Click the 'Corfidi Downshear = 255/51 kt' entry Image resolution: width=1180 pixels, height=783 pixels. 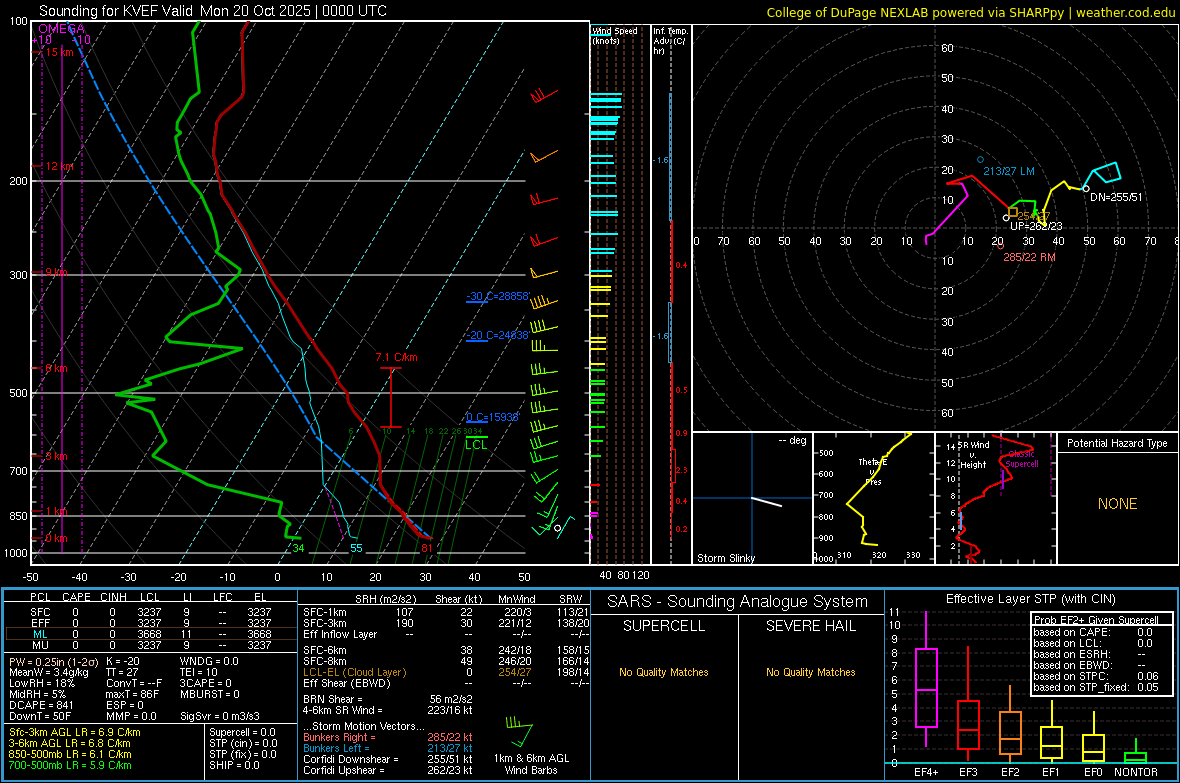click(x=388, y=759)
